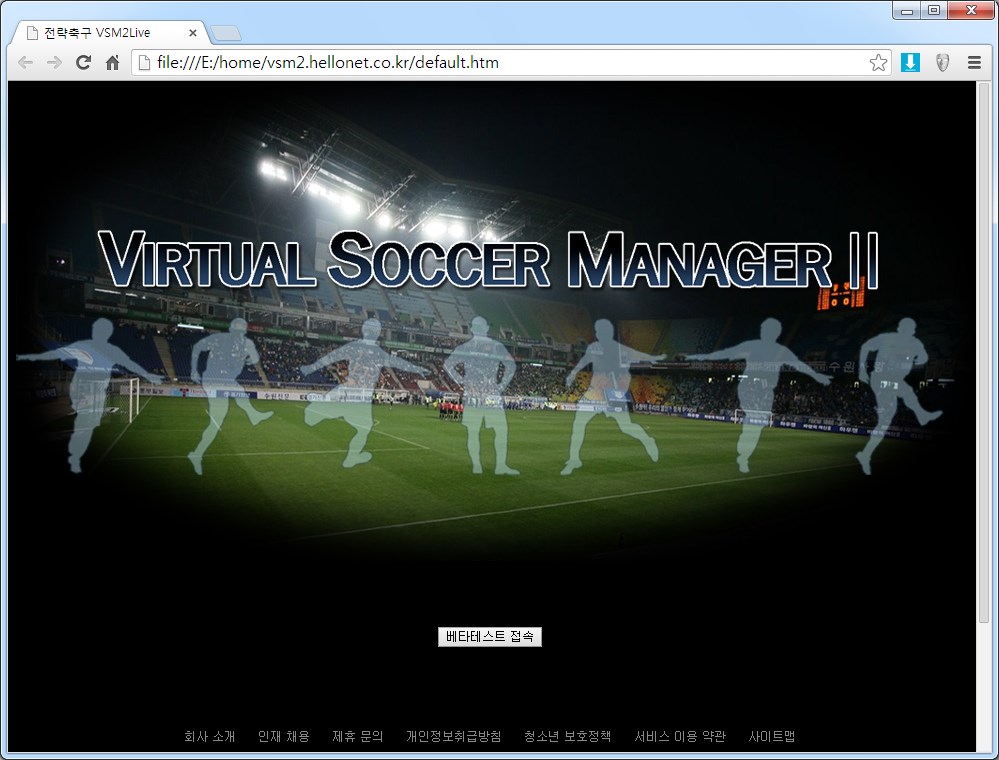Select the 전략축구 VSM2Live tab
The height and width of the screenshot is (760, 999).
tap(100, 33)
